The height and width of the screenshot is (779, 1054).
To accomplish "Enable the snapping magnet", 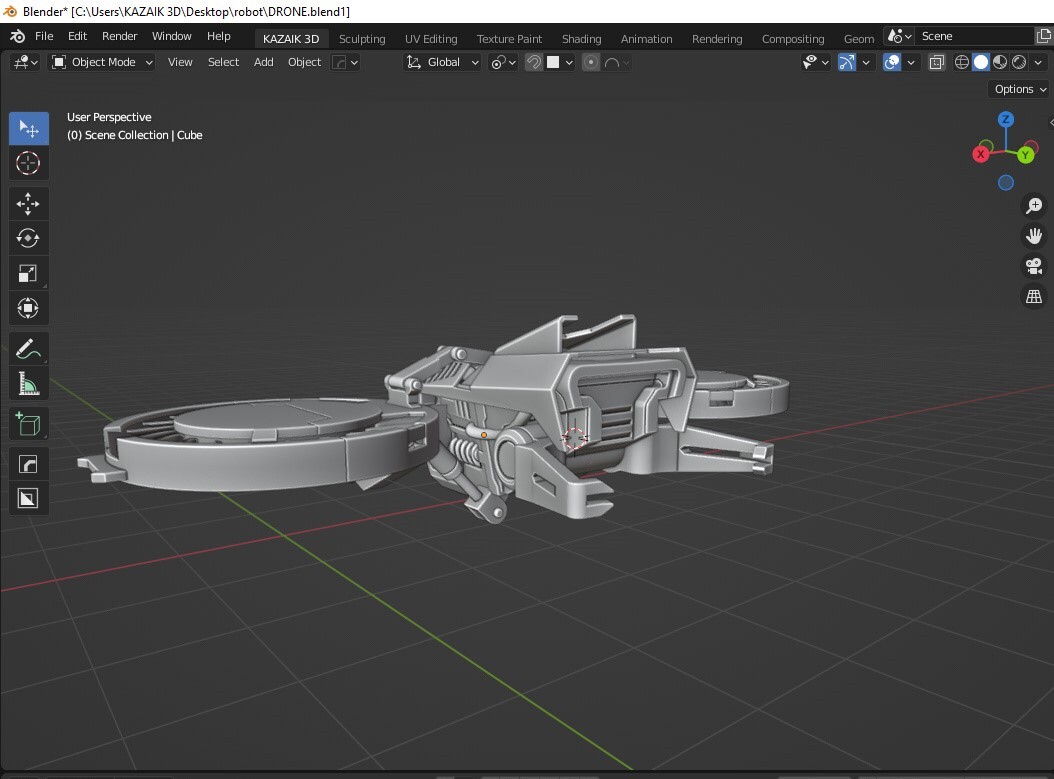I will [x=535, y=61].
